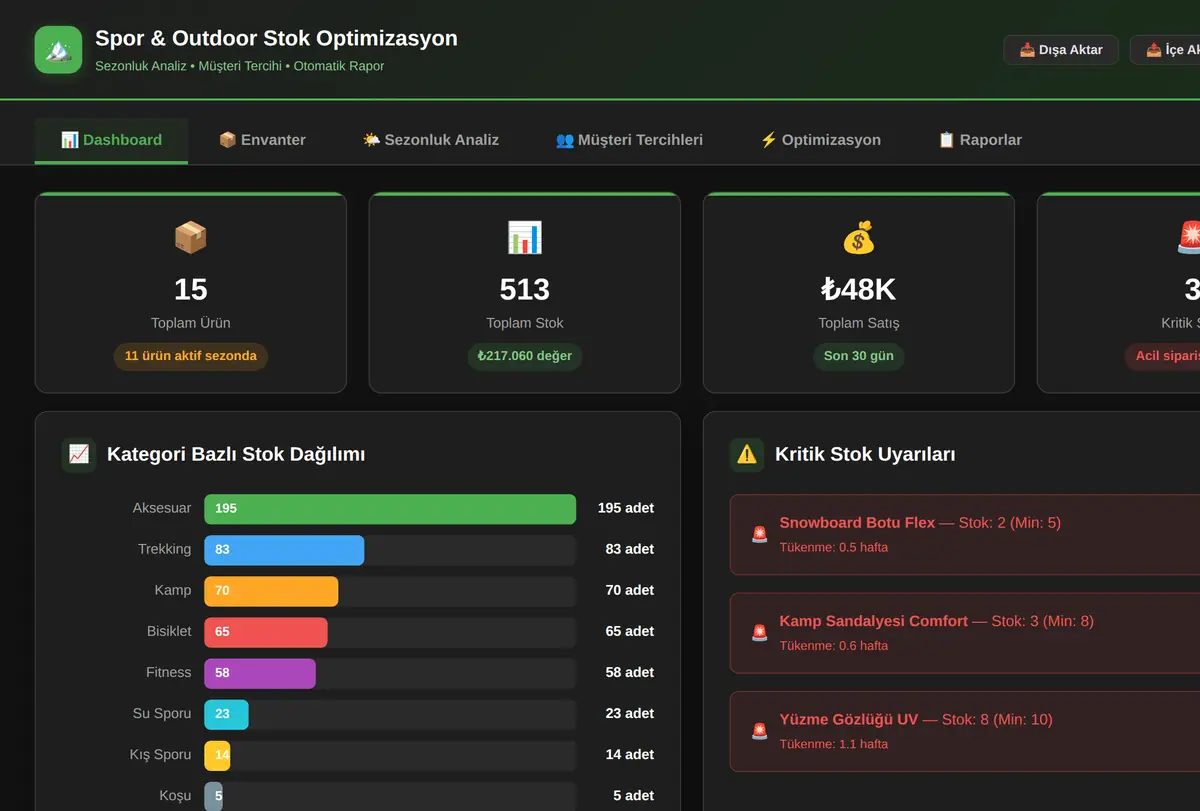1200x811 pixels.
Task: Click the chart icon beside Kategori Bazlı Stok Dağılımı
Action: [x=79, y=454]
